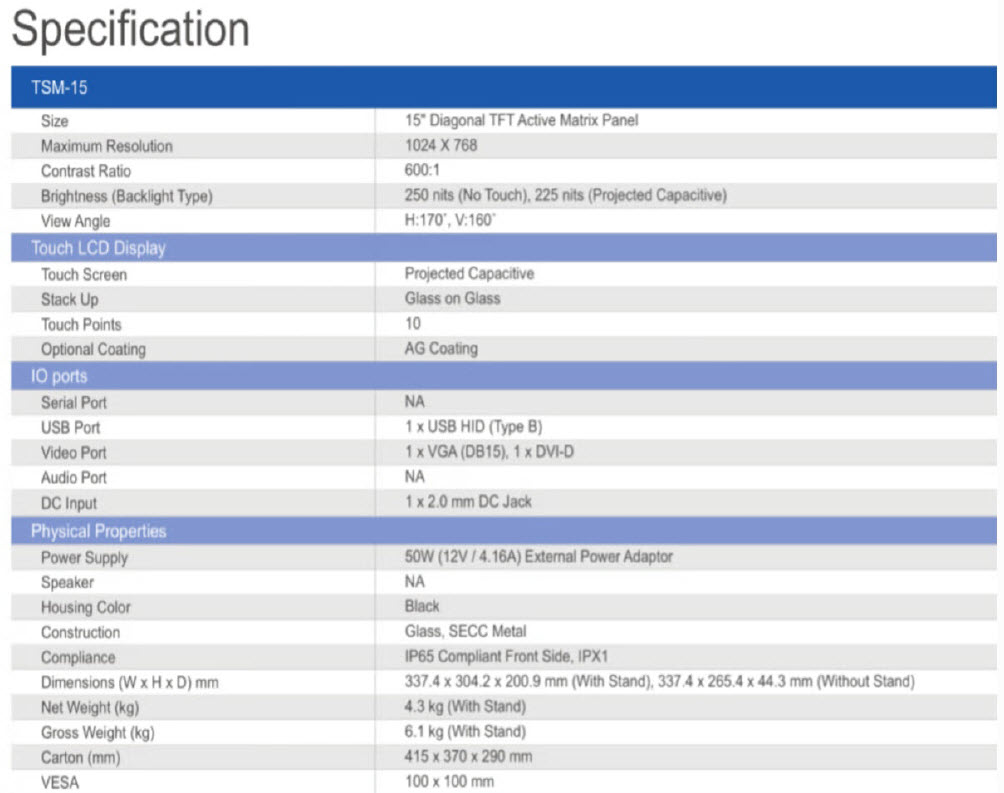Viewport: 1004px width, 793px height.
Task: Click the Audio Port label
Action: click(x=74, y=478)
